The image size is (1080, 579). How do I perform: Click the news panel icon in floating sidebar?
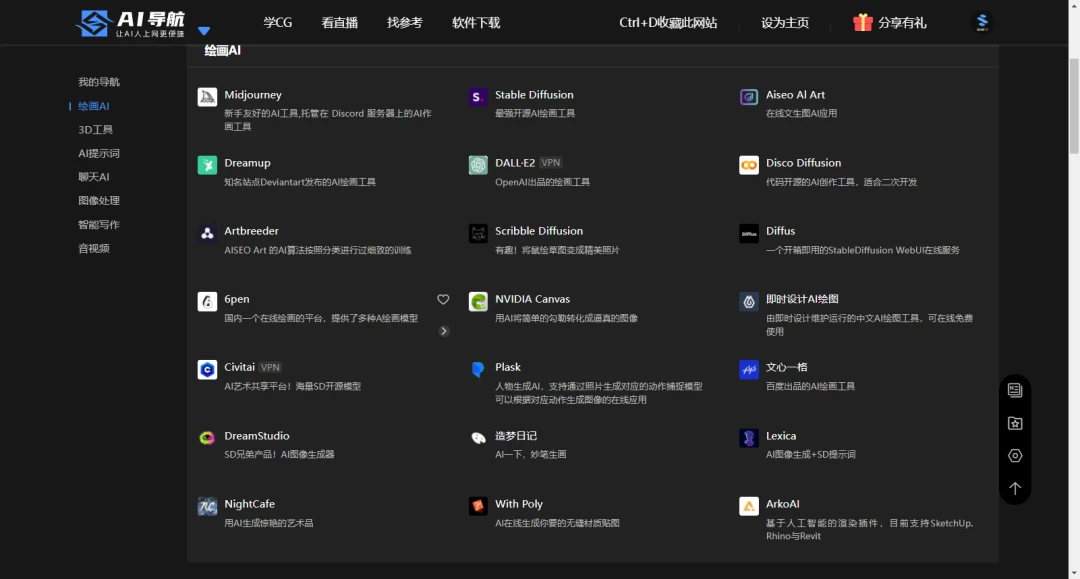(1015, 390)
